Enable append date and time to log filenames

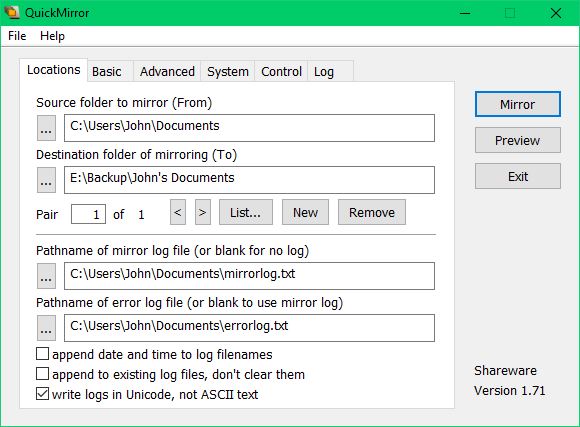tap(43, 354)
